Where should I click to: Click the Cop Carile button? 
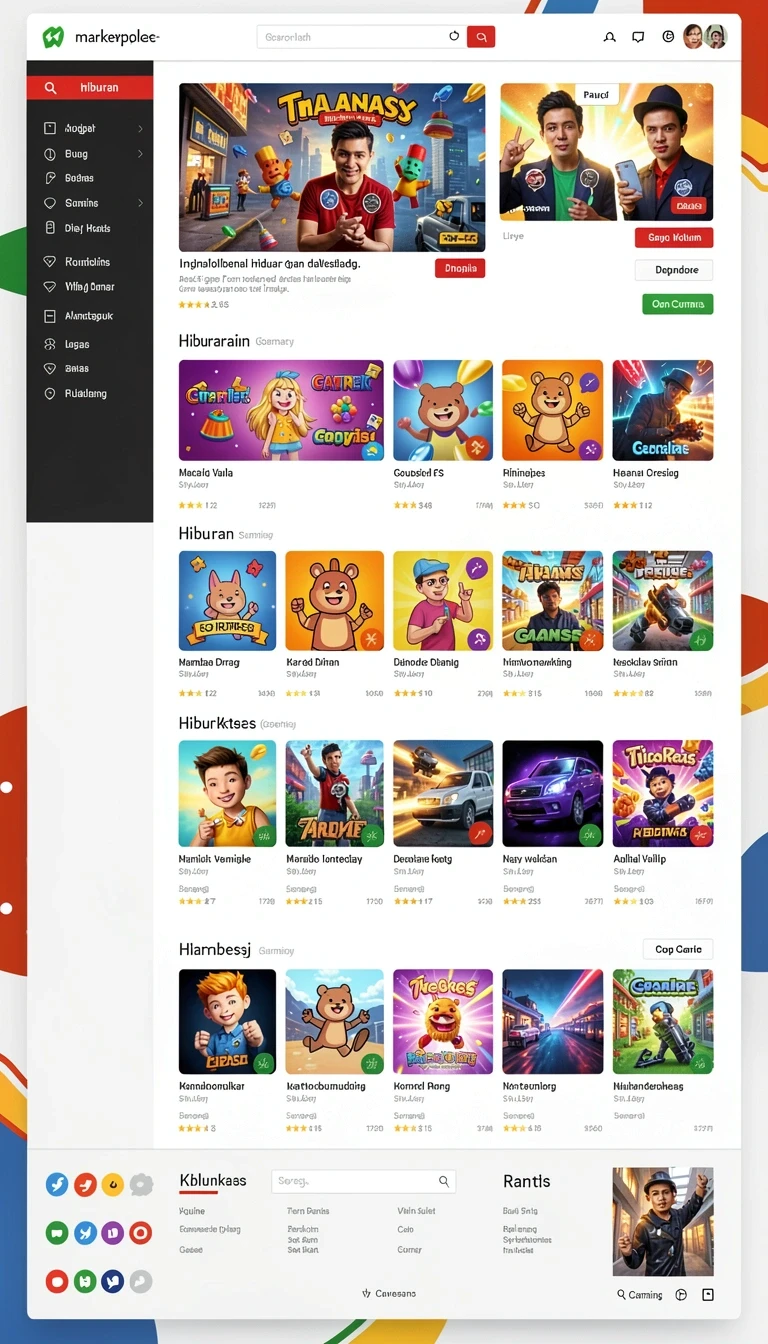[x=678, y=949]
